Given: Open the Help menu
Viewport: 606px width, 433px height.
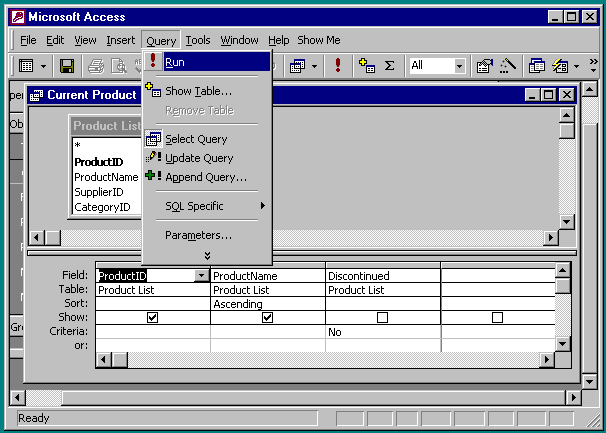Looking at the screenshot, I should click(279, 40).
